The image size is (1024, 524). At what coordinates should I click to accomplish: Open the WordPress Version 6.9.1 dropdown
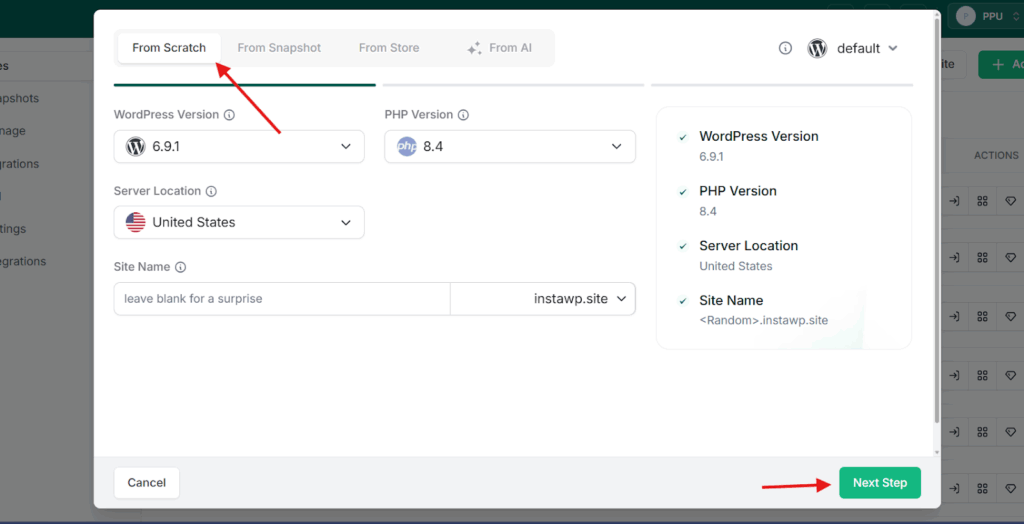point(239,146)
